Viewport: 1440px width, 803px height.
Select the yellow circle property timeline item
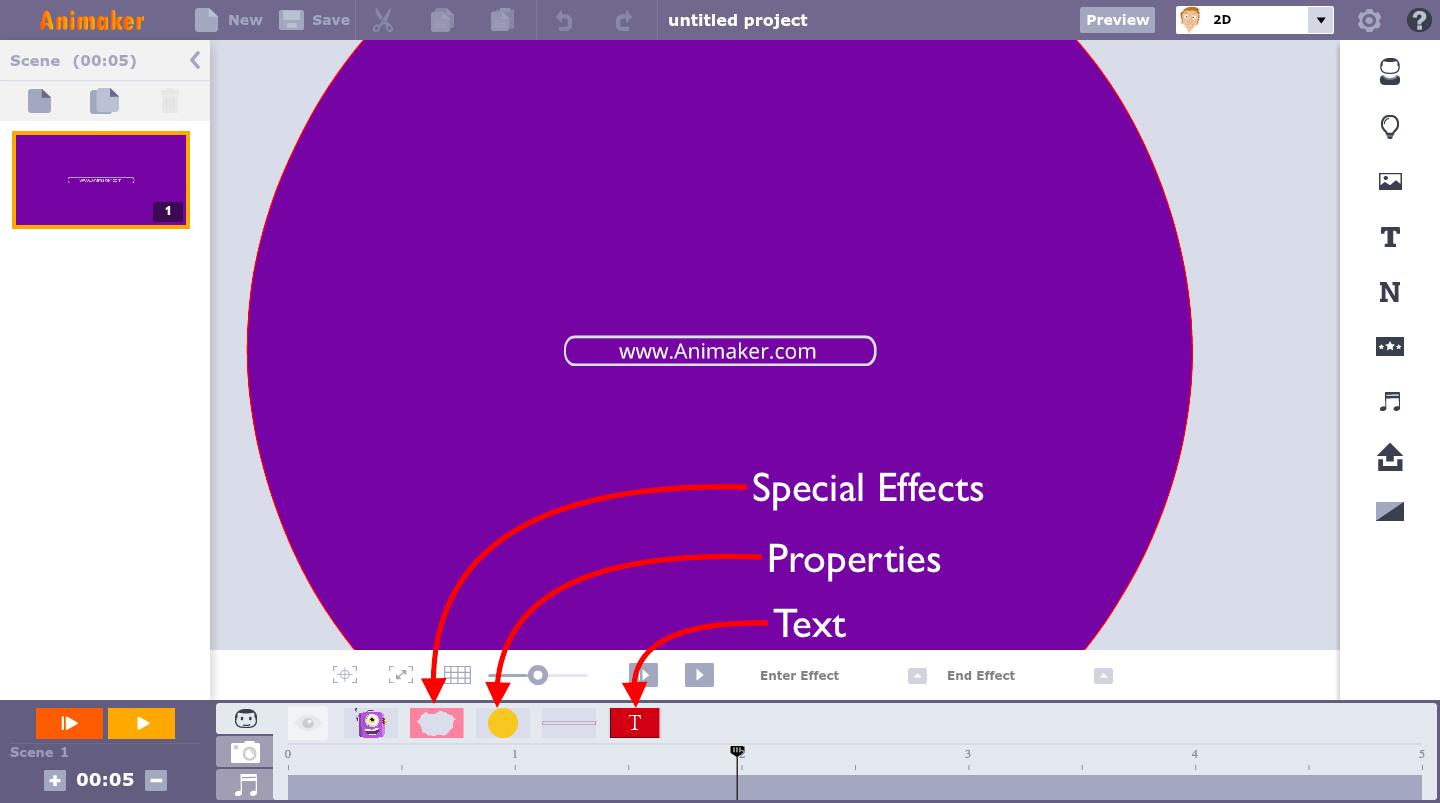tap(503, 723)
